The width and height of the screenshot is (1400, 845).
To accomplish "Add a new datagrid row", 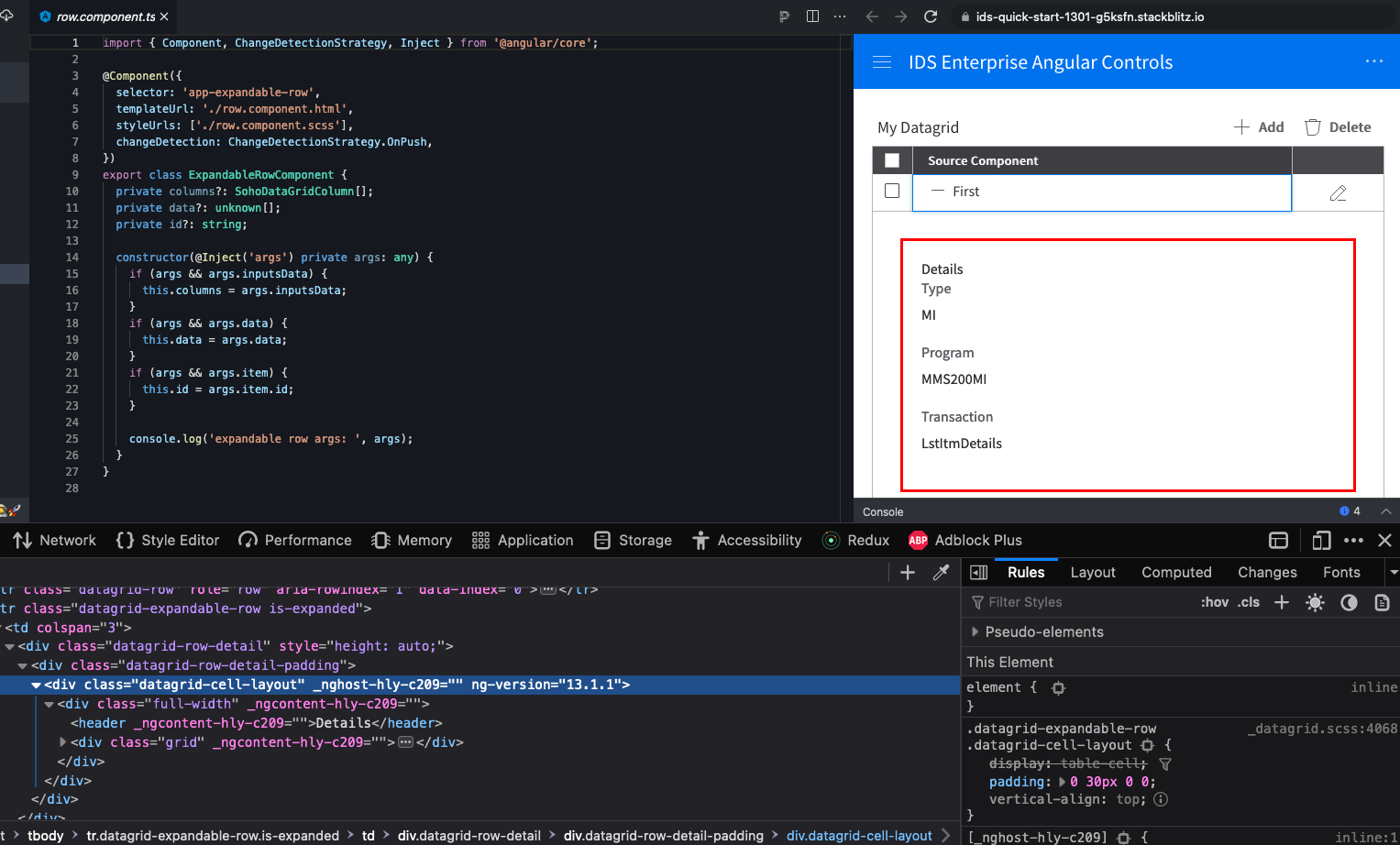I will pyautogui.click(x=1259, y=127).
